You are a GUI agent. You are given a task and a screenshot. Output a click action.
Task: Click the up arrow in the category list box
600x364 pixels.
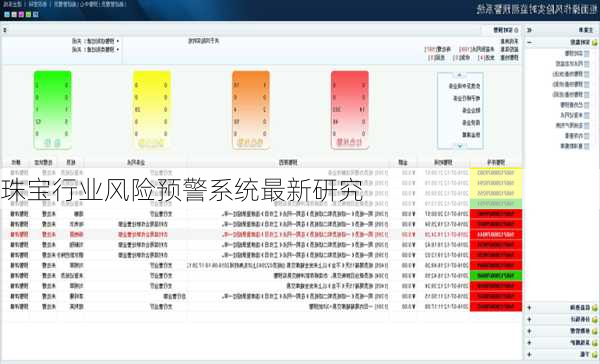coord(460,75)
